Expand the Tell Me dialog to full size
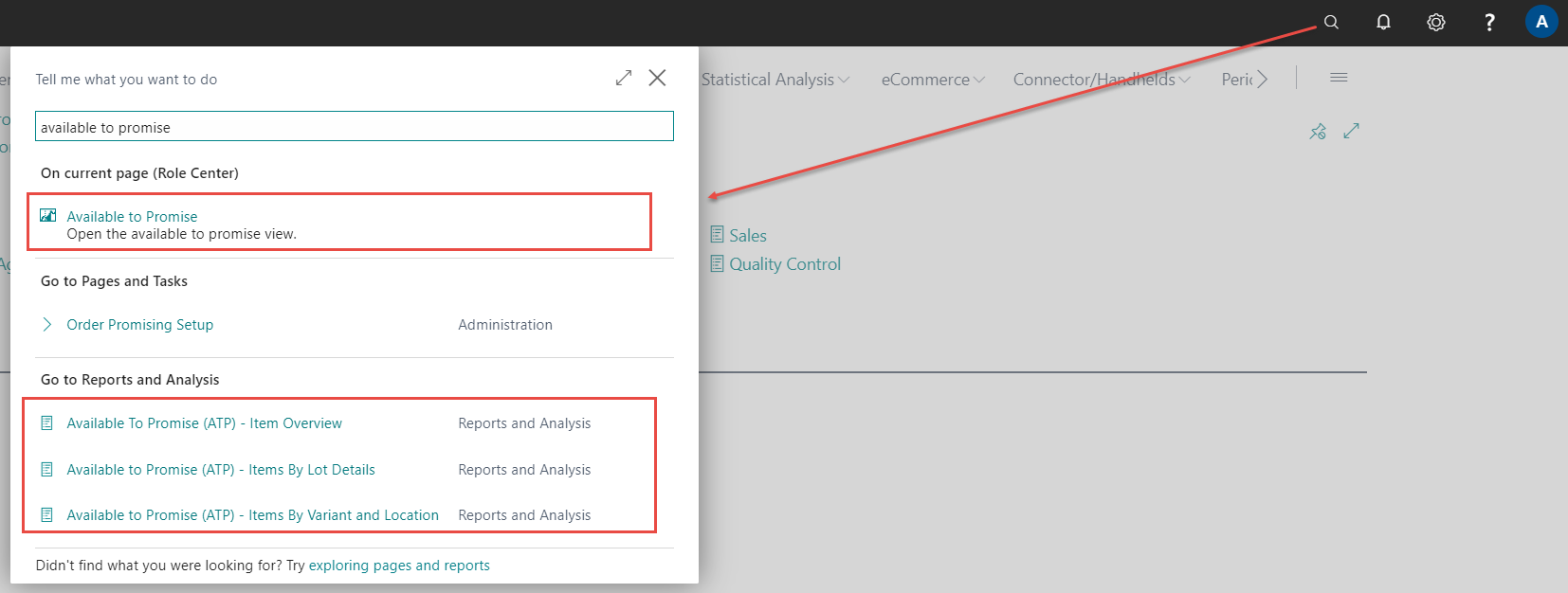Image resolution: width=1568 pixels, height=593 pixels. (623, 78)
